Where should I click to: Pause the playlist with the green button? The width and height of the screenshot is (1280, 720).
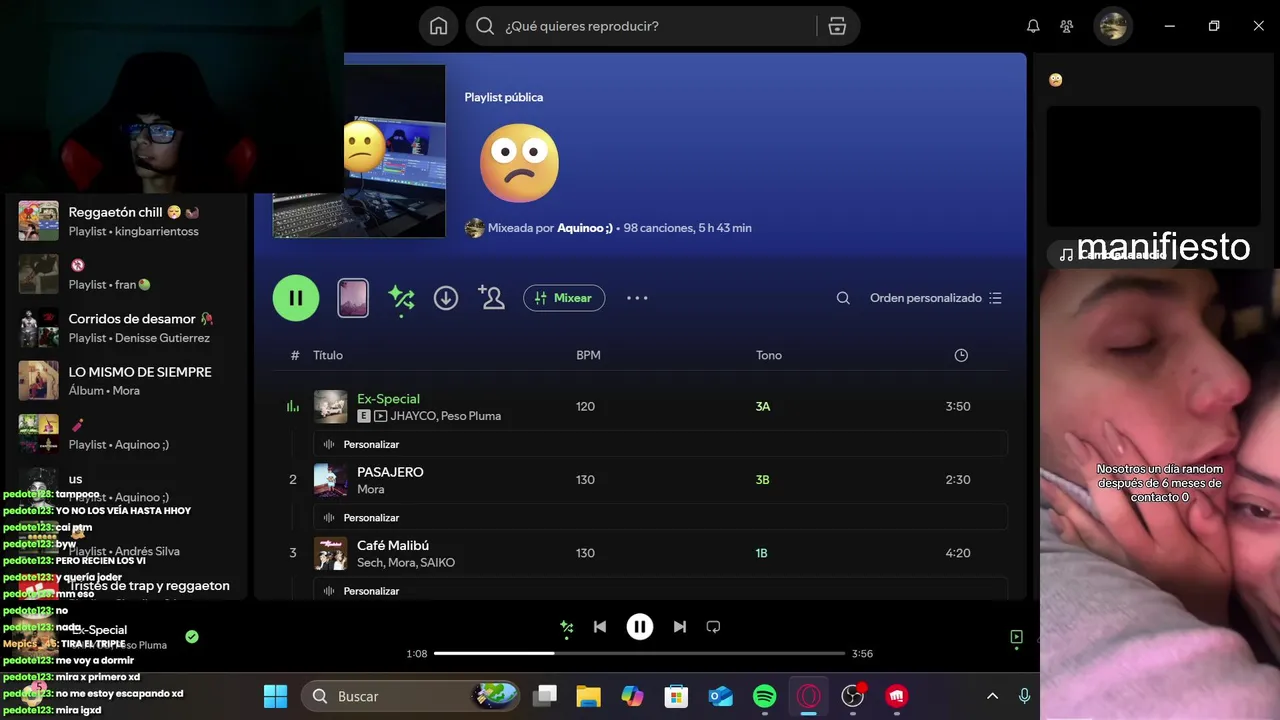[296, 298]
